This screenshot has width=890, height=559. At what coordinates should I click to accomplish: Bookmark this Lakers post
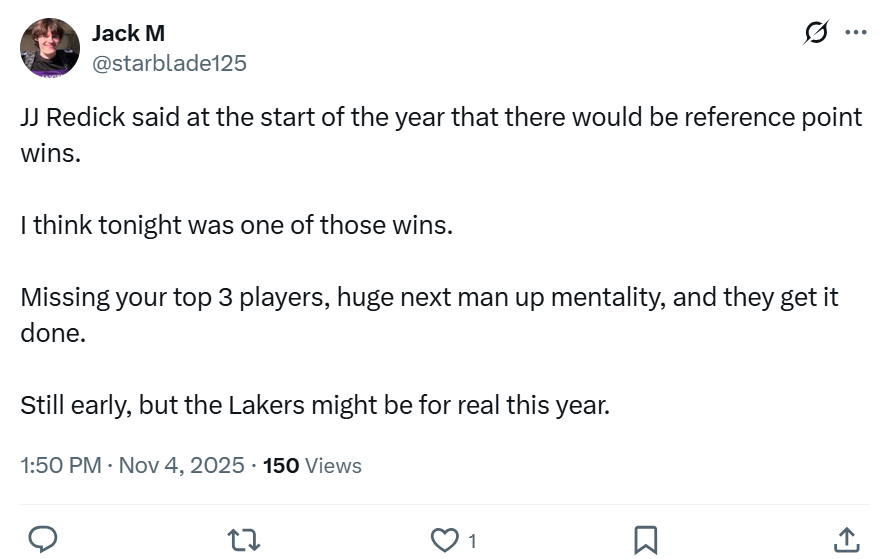tap(646, 540)
